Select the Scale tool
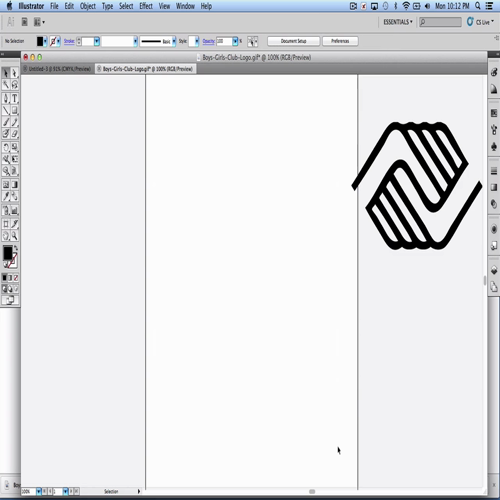Screen dimensions: 500x500 coord(14,147)
